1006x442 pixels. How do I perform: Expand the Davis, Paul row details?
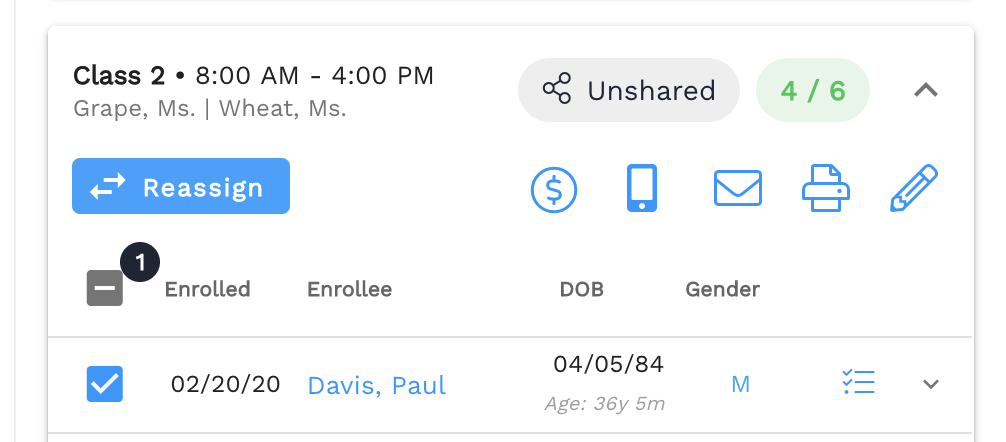pos(931,384)
